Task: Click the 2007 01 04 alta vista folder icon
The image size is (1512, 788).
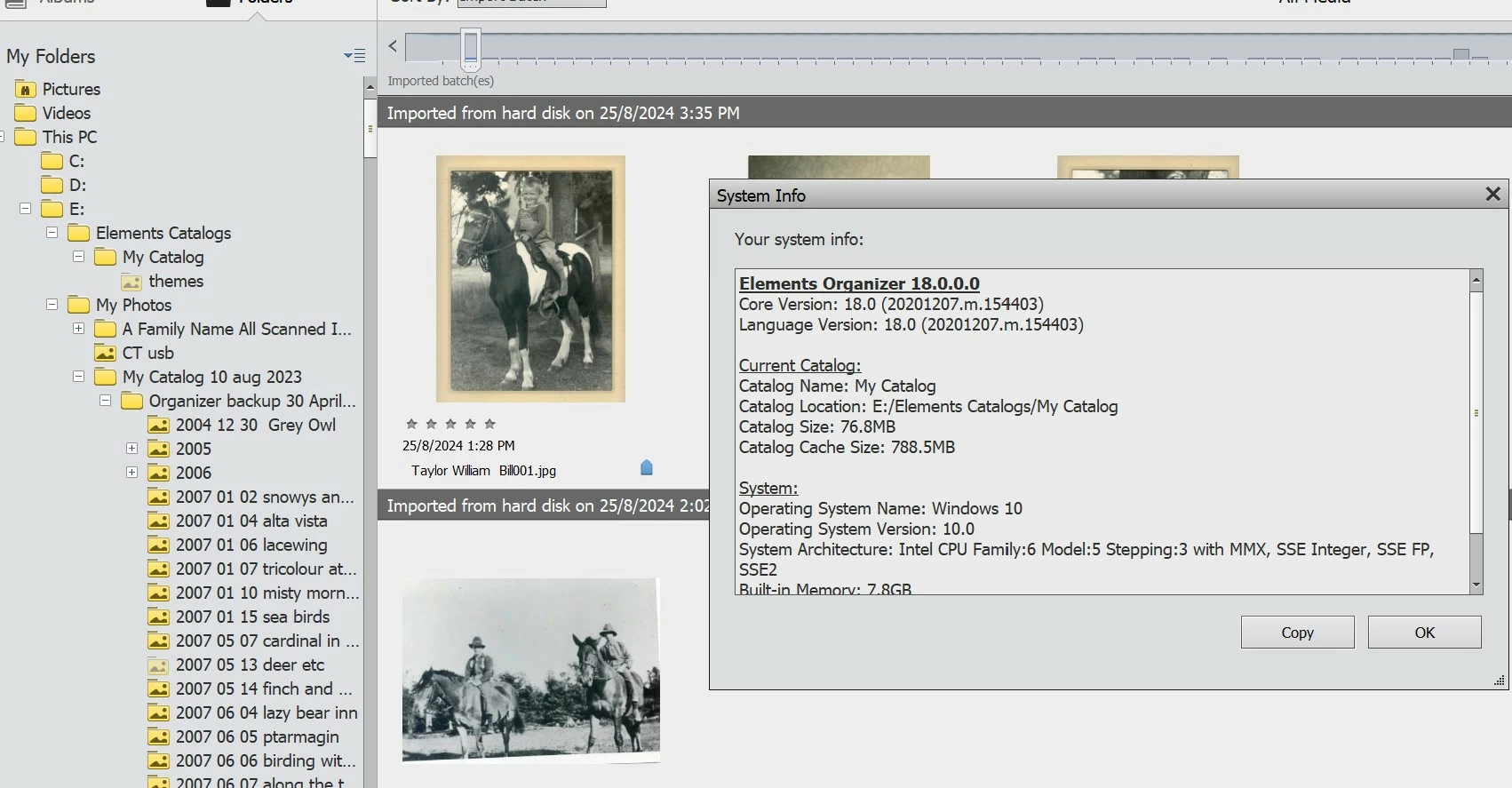Action: [158, 521]
